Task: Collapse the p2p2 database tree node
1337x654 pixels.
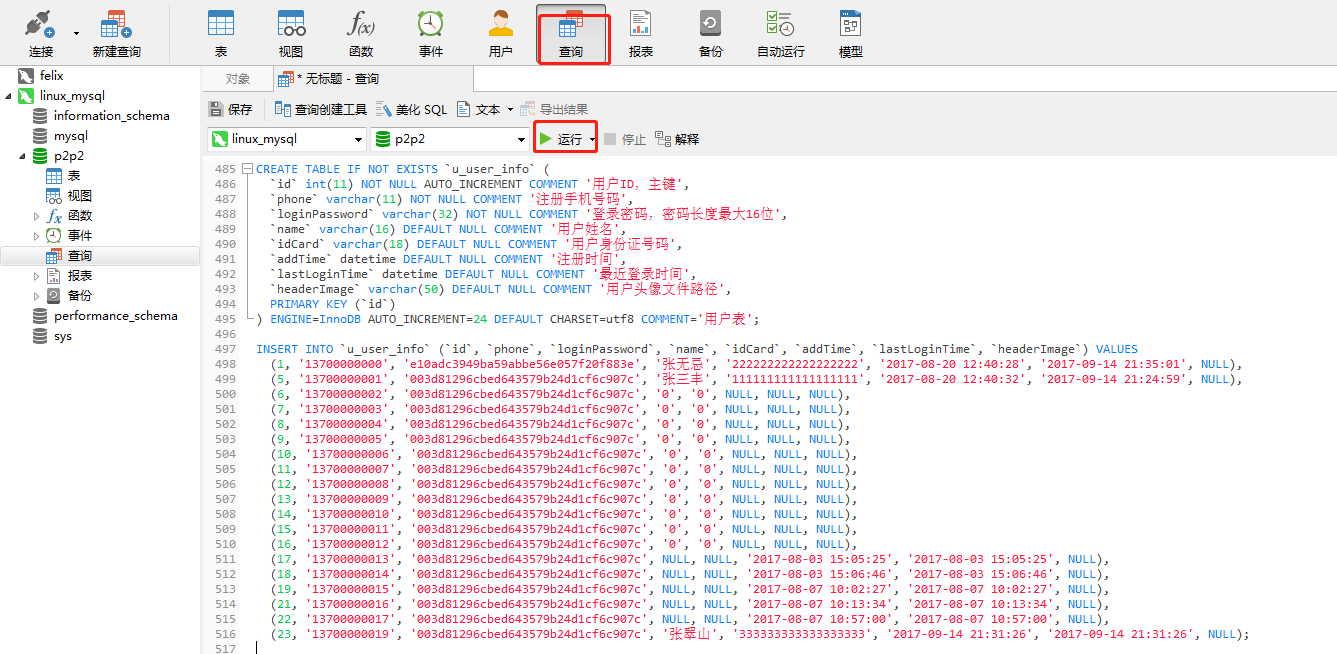Action: [x=22, y=156]
